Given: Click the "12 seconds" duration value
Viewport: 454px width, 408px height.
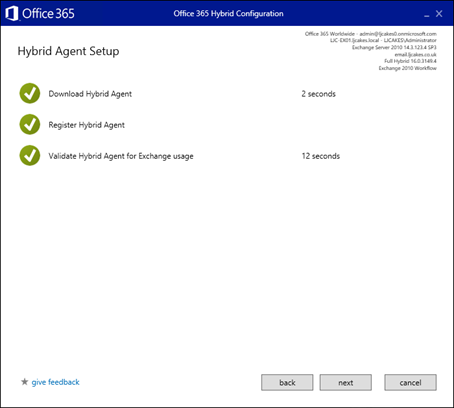Looking at the screenshot, I should pyautogui.click(x=321, y=156).
